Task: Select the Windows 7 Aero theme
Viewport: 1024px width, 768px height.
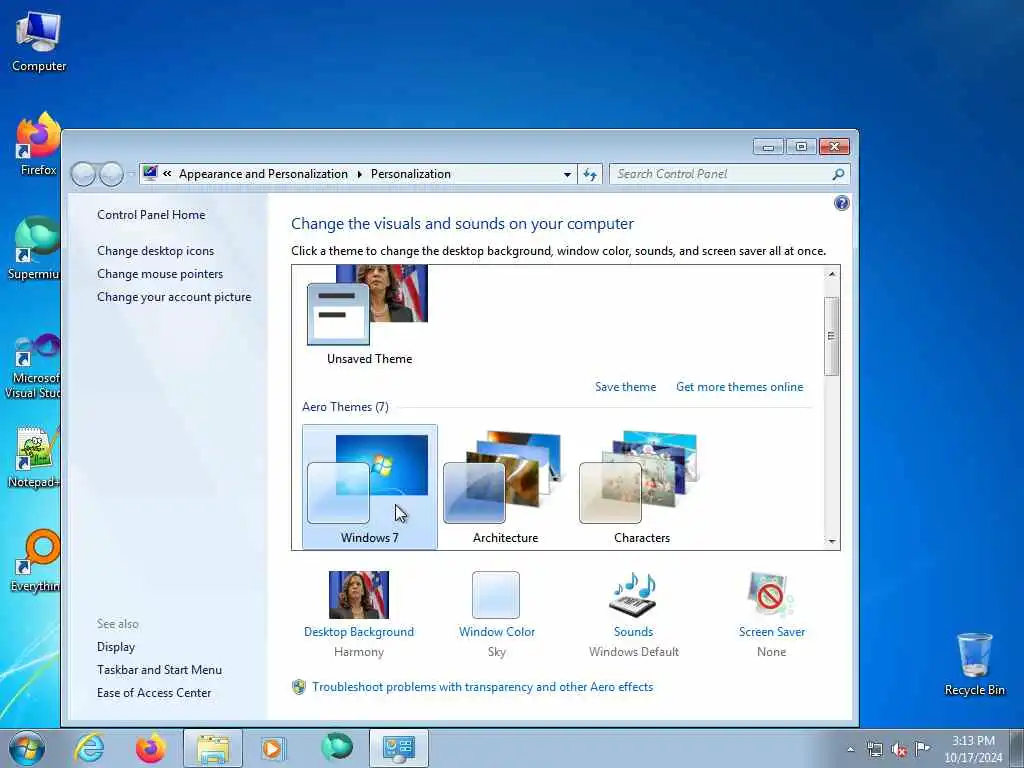Action: [x=370, y=487]
